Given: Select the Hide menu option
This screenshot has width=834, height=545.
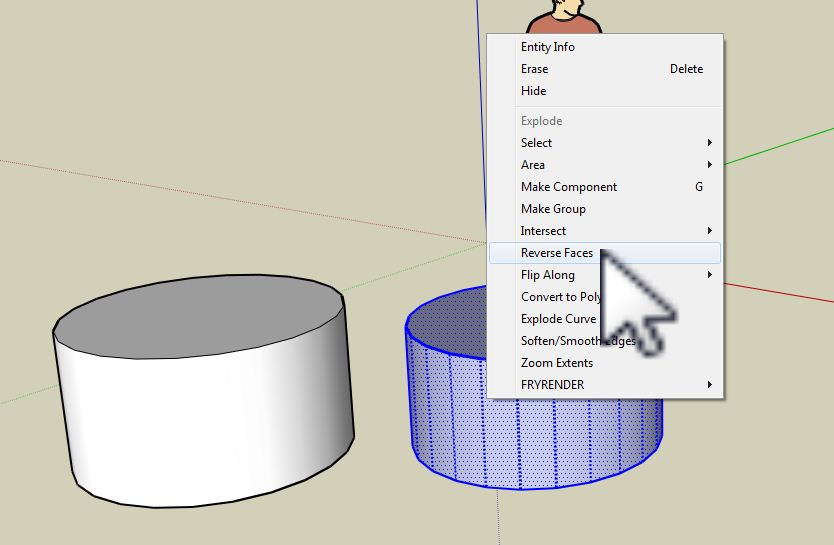Looking at the screenshot, I should click(534, 91).
